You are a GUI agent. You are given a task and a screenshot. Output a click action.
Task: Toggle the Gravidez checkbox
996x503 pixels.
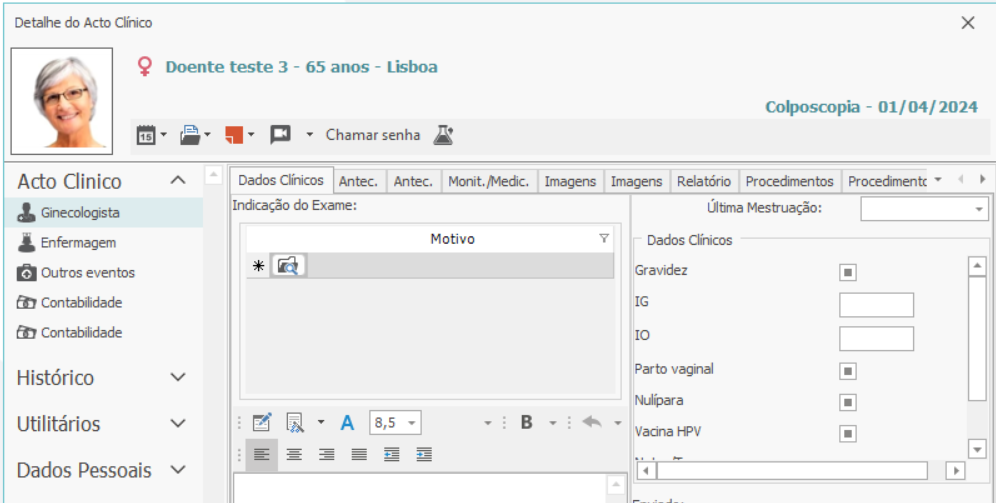click(848, 272)
